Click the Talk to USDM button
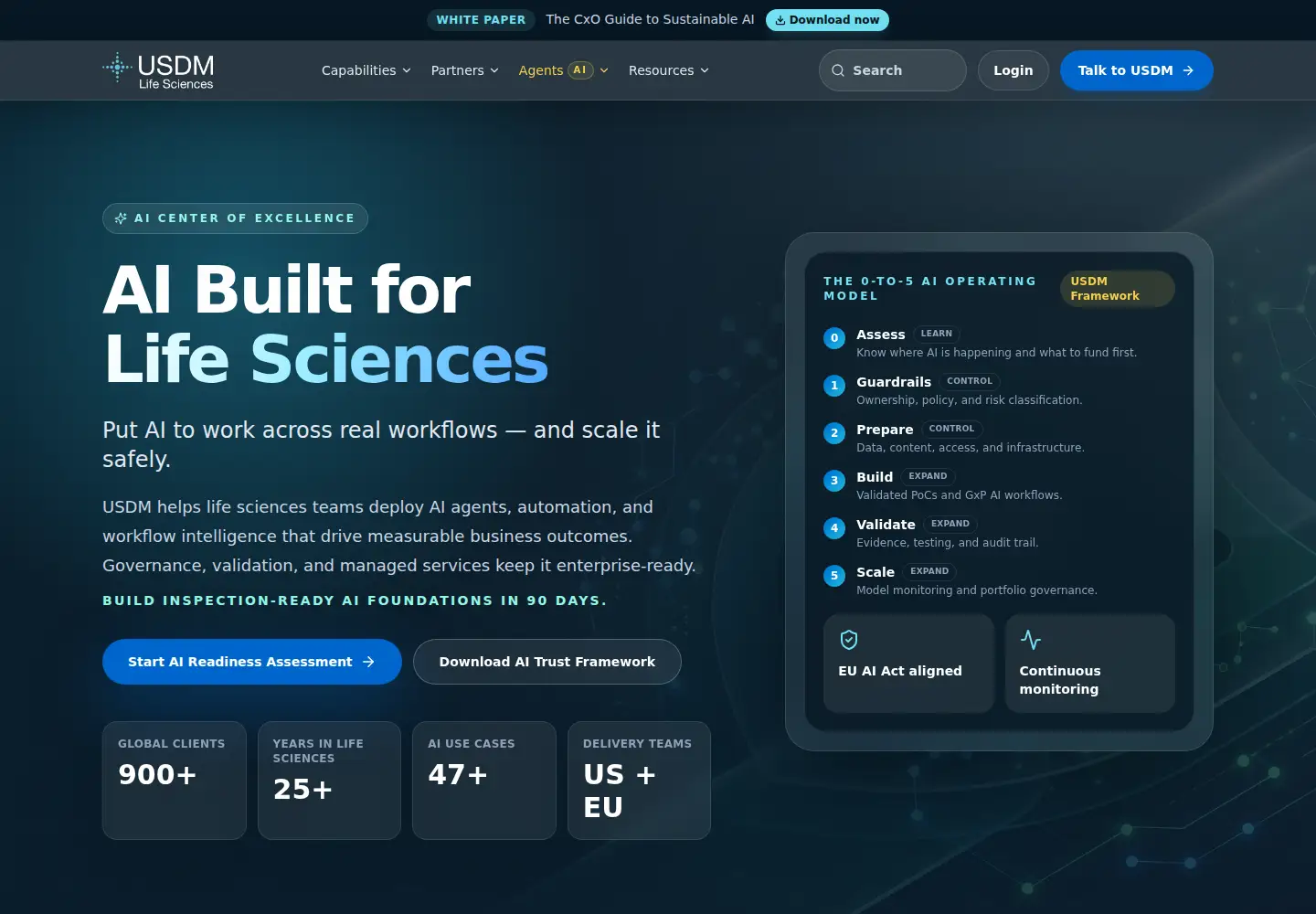The width and height of the screenshot is (1316, 914). [1137, 70]
